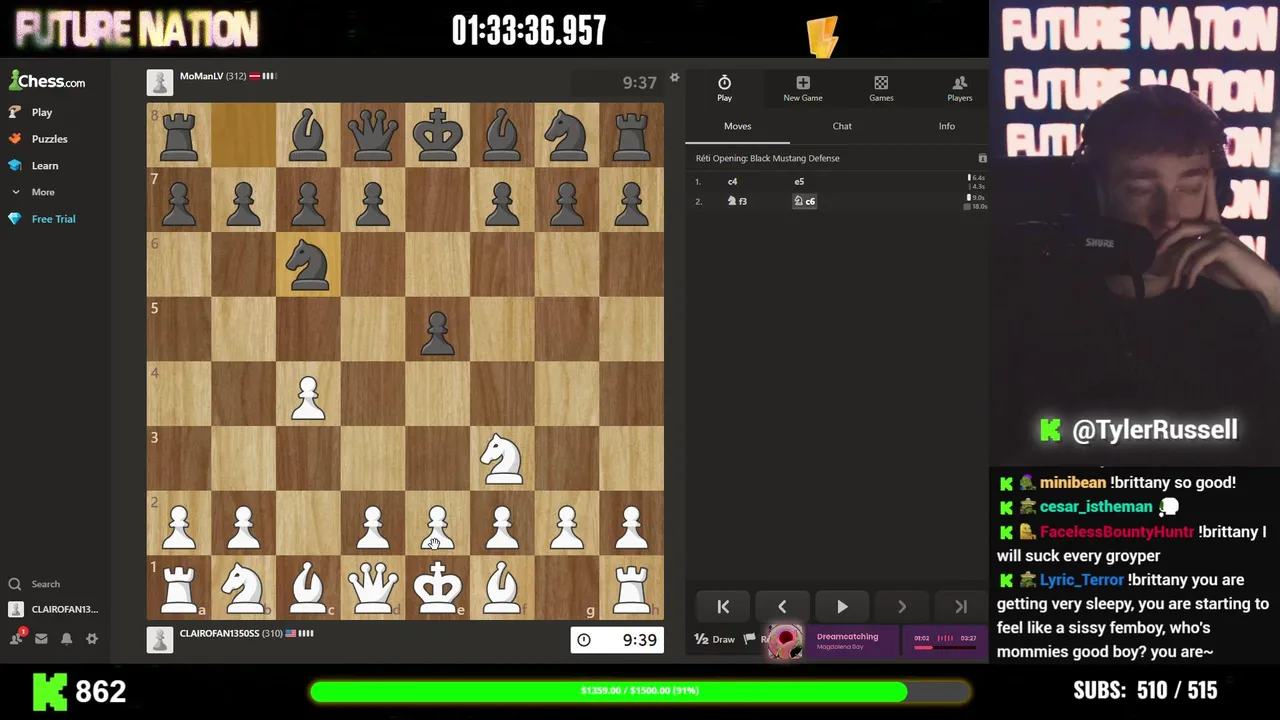Open the Play item in left sidebar
1280x720 pixels.
tap(41, 112)
